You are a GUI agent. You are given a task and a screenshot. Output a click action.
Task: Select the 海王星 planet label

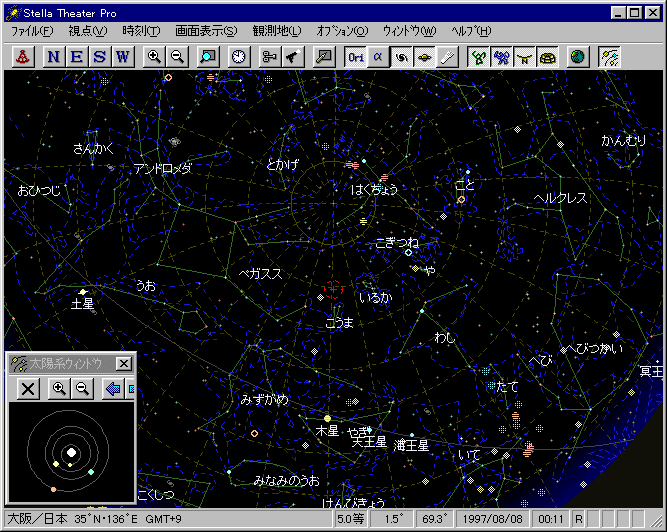click(x=411, y=445)
